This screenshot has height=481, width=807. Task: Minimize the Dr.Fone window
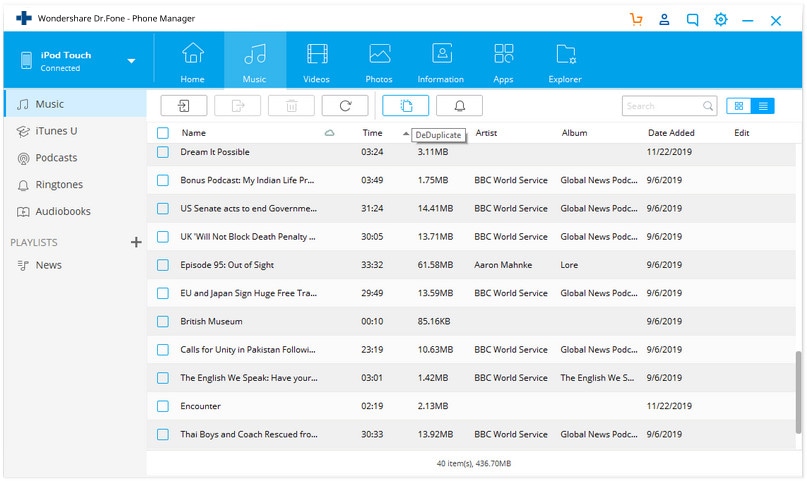pos(748,21)
